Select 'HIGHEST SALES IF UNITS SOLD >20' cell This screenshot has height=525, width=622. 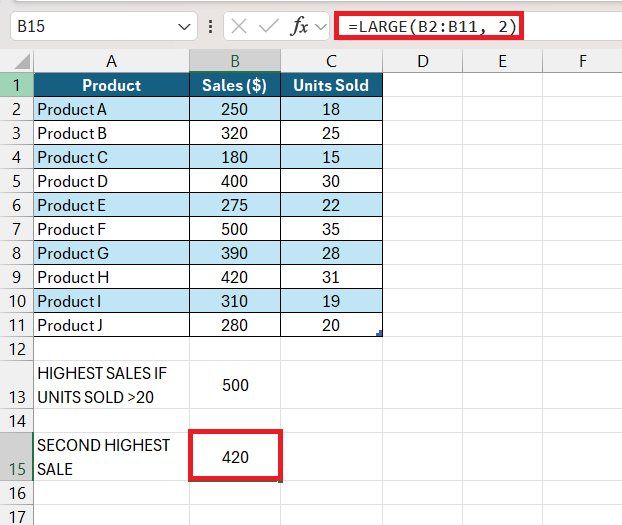[111, 385]
